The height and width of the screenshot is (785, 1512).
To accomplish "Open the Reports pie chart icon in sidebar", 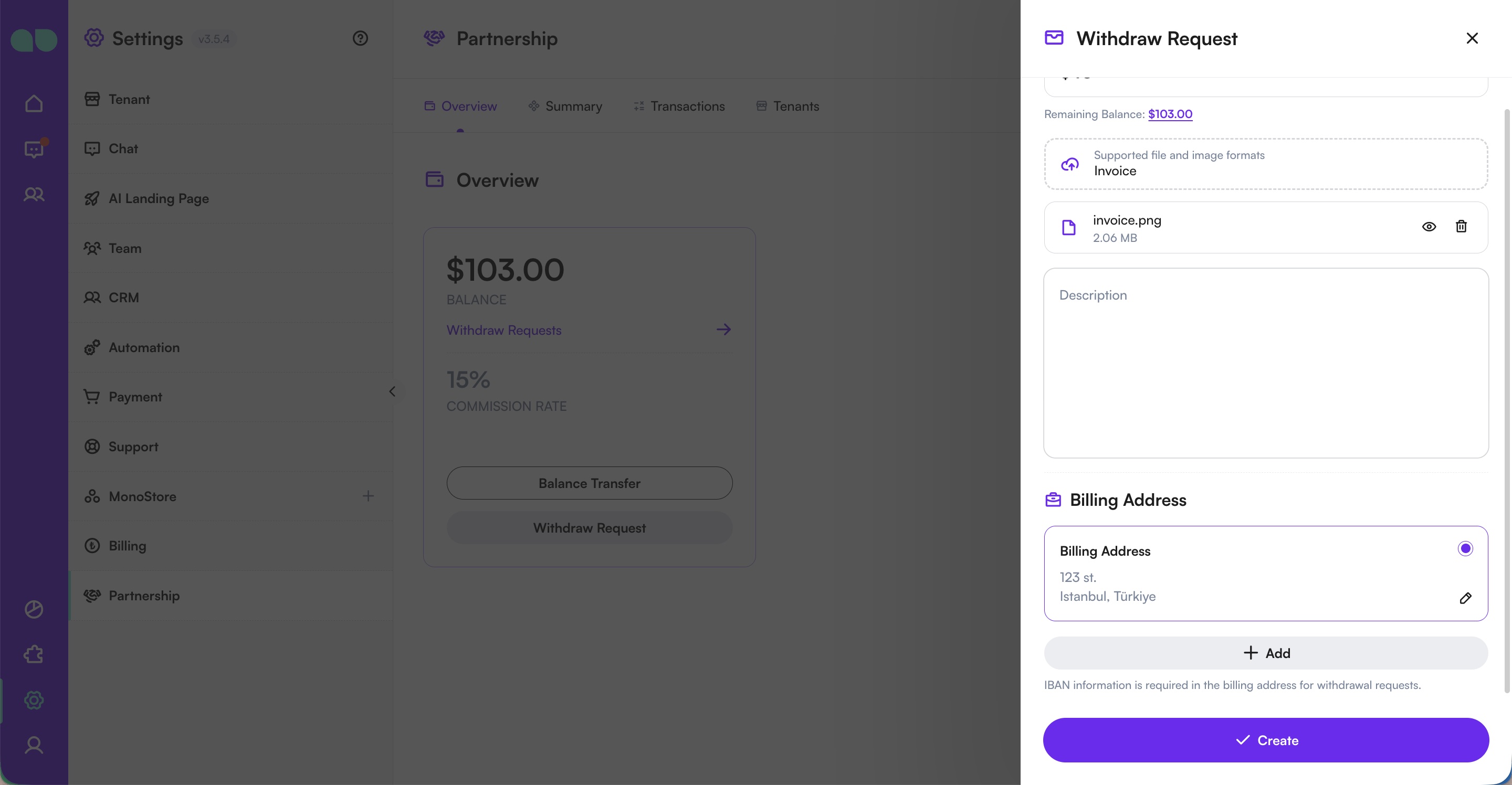I will click(x=34, y=609).
